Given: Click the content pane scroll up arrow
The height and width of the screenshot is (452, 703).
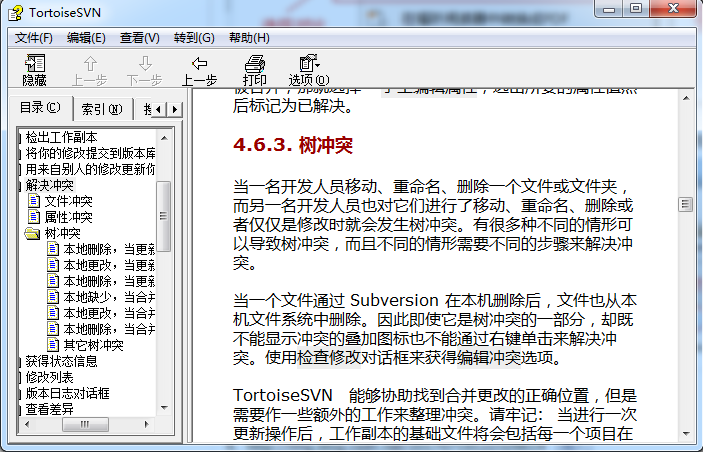Looking at the screenshot, I should point(686,98).
